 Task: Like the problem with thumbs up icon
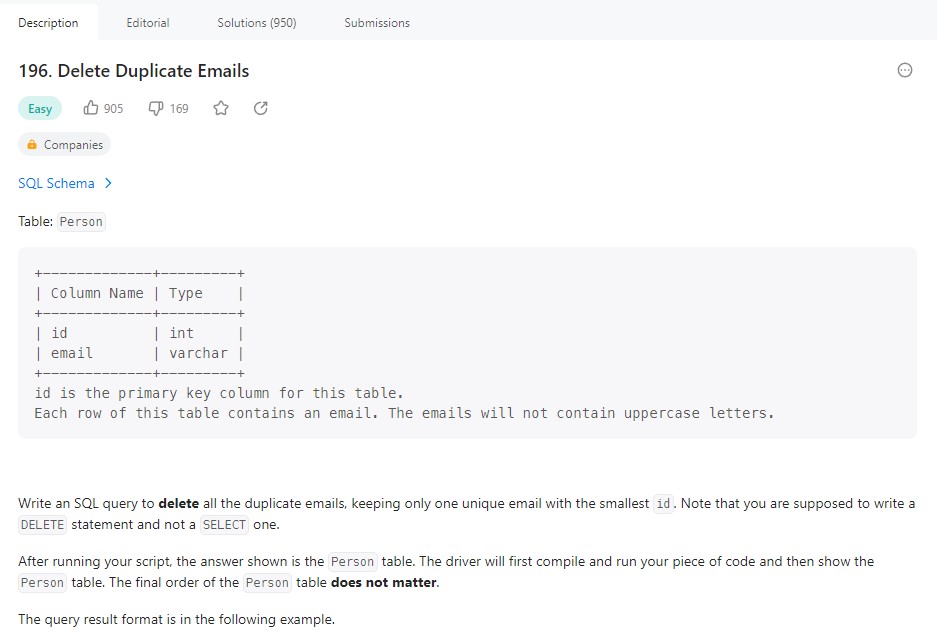[x=91, y=108]
